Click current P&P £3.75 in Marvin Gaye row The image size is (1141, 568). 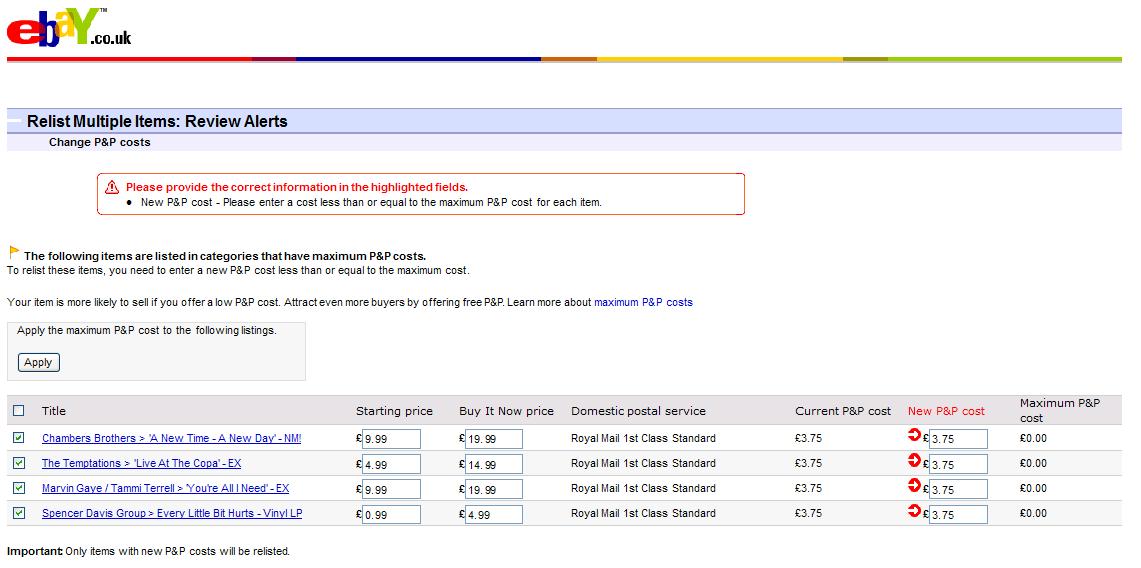point(808,488)
